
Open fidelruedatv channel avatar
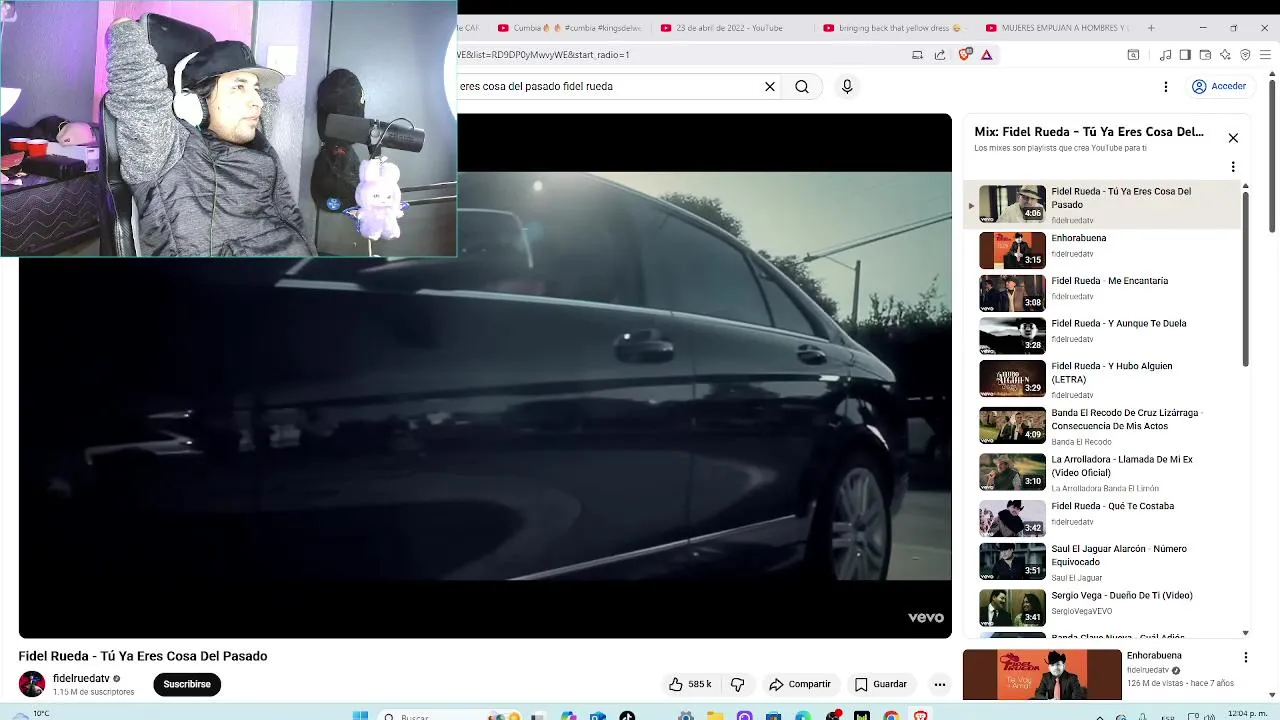pyautogui.click(x=32, y=684)
